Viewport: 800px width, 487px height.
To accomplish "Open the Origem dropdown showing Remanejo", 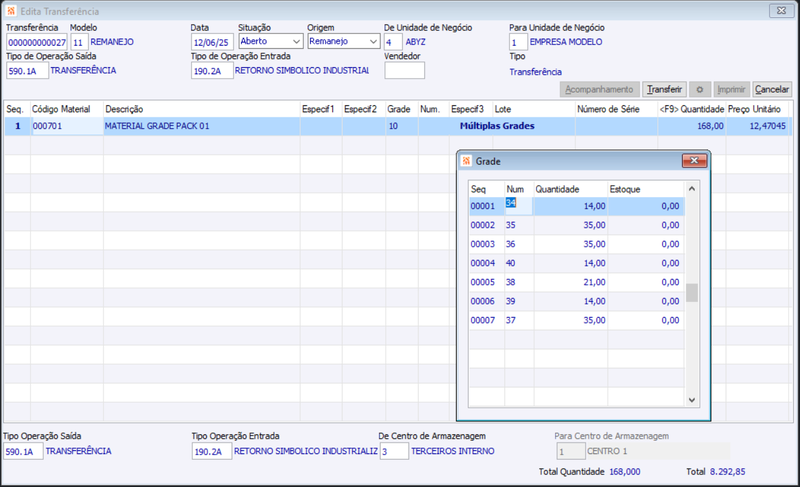I will coord(344,41).
